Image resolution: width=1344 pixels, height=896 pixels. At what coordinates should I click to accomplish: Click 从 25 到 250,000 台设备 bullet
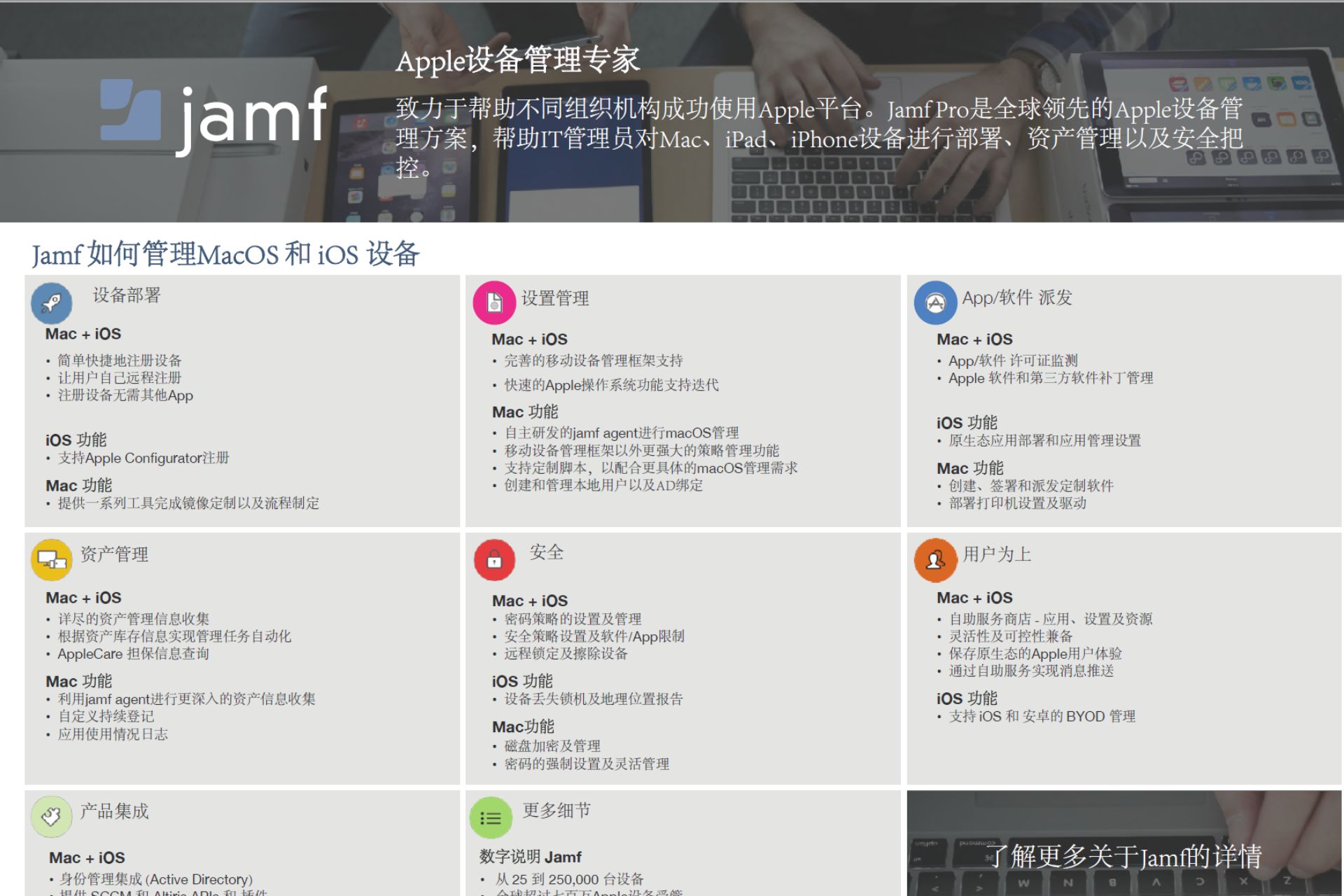coord(569,879)
